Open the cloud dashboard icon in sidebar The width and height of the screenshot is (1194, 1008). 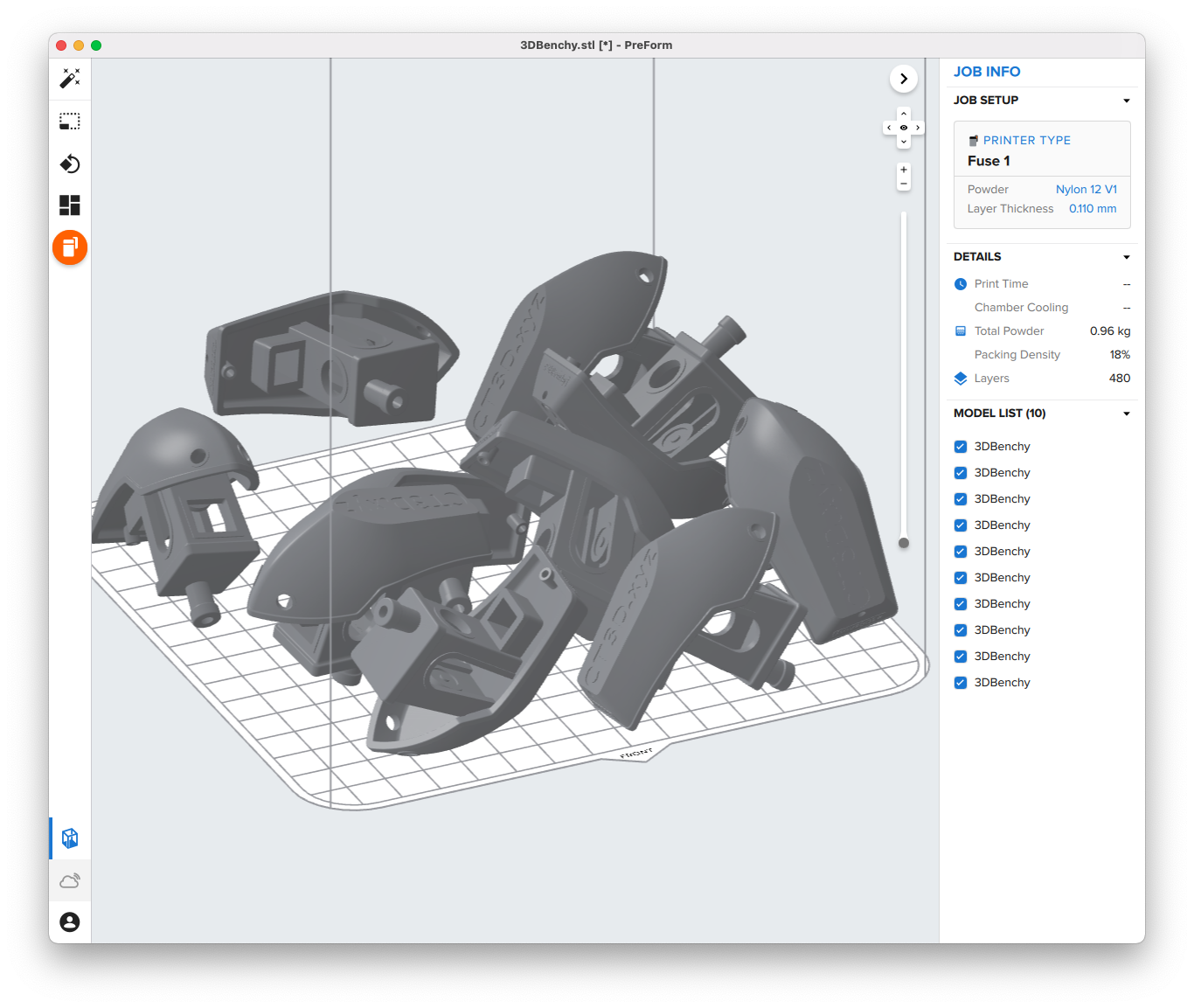(70, 880)
